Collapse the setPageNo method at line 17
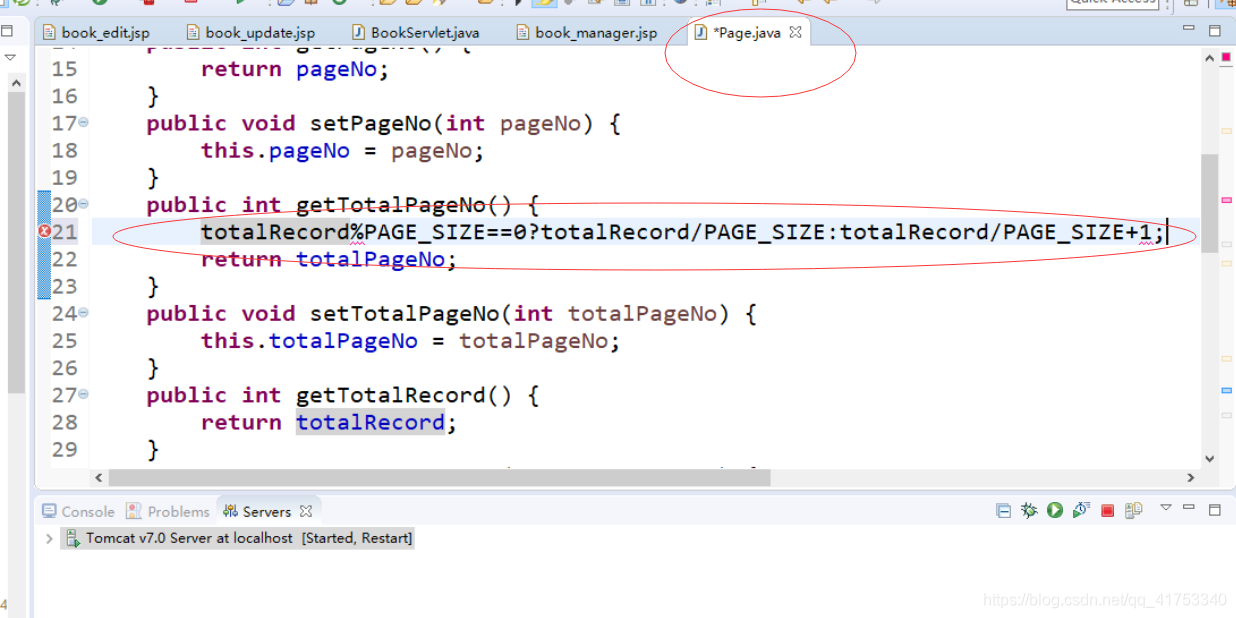The width and height of the screenshot is (1236, 618). [84, 122]
